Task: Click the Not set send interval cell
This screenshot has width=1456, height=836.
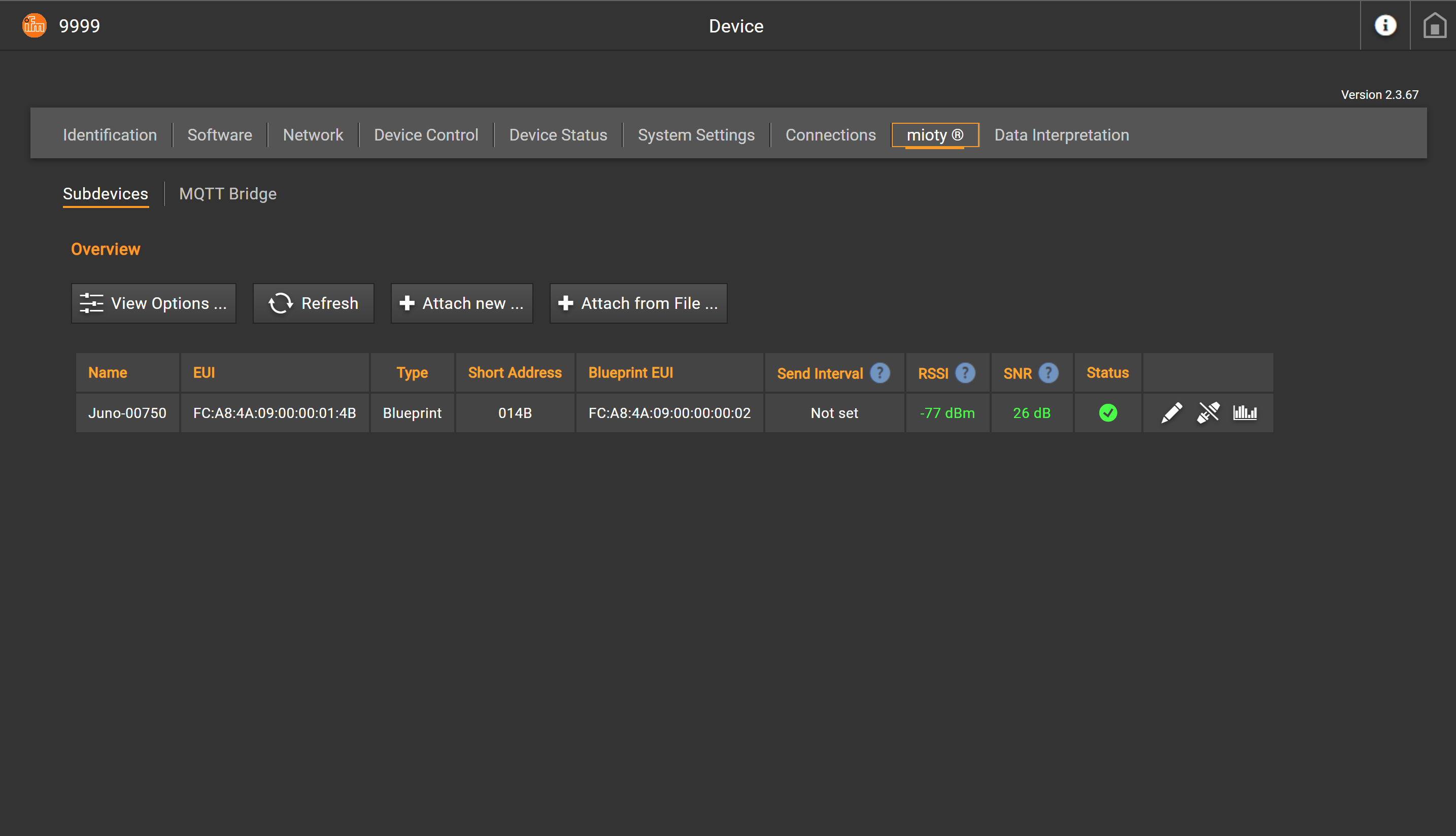Action: pyautogui.click(x=834, y=413)
